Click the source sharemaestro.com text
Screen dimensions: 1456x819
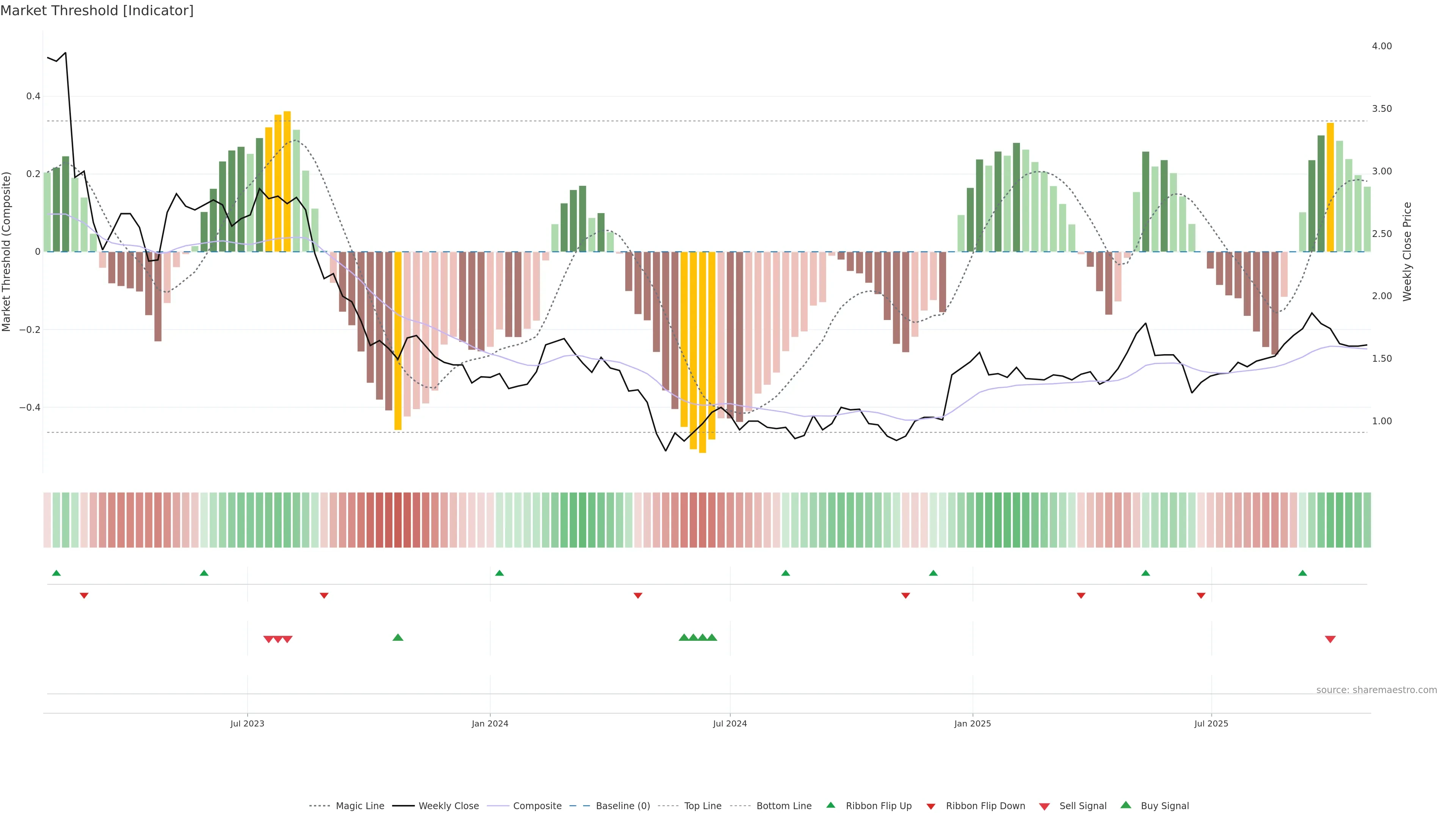tap(1376, 690)
